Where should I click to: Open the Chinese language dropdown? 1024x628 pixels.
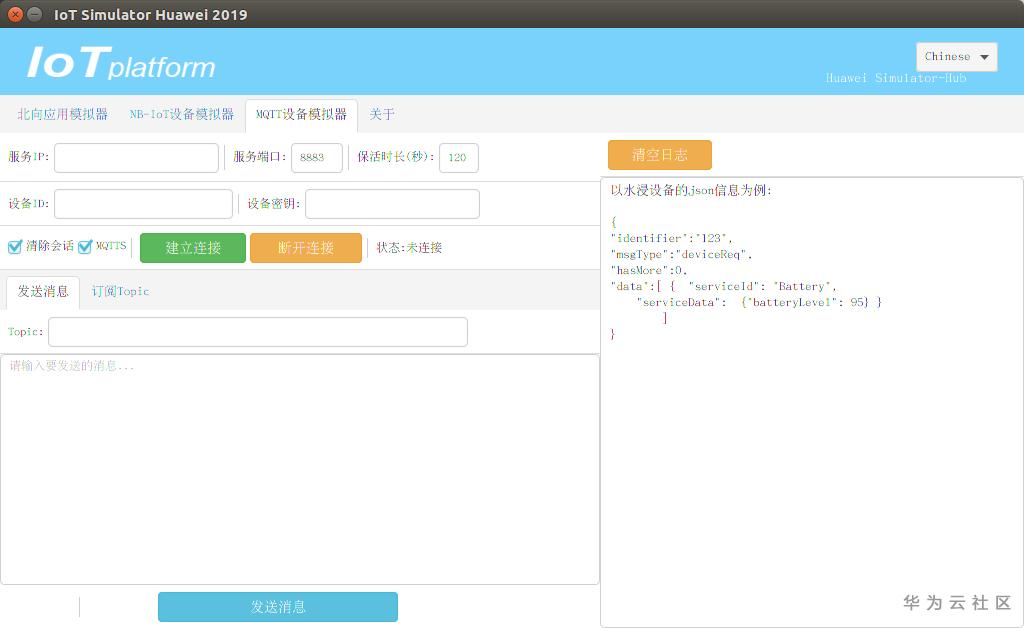956,57
